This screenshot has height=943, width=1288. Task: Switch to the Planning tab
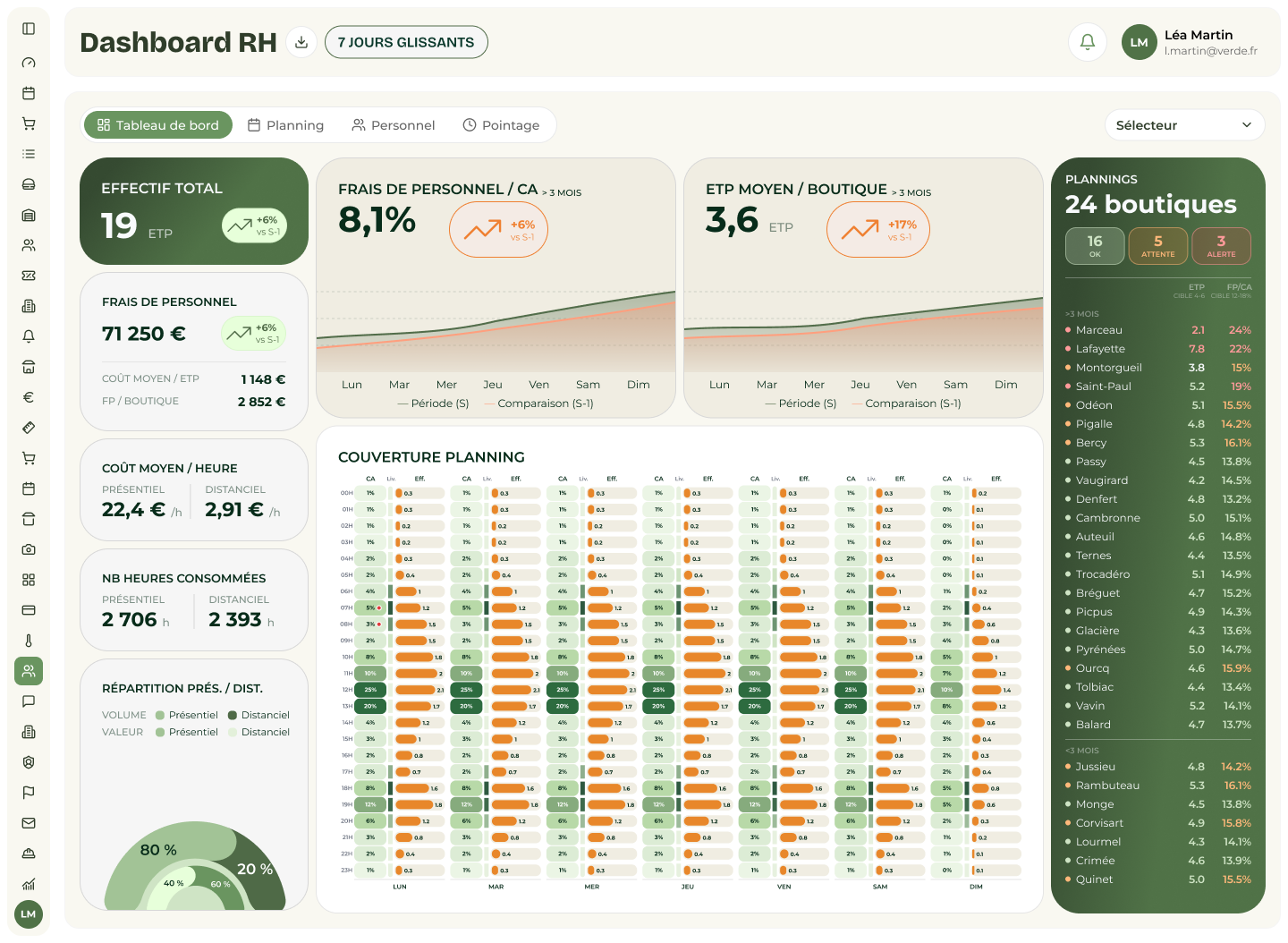(x=285, y=125)
